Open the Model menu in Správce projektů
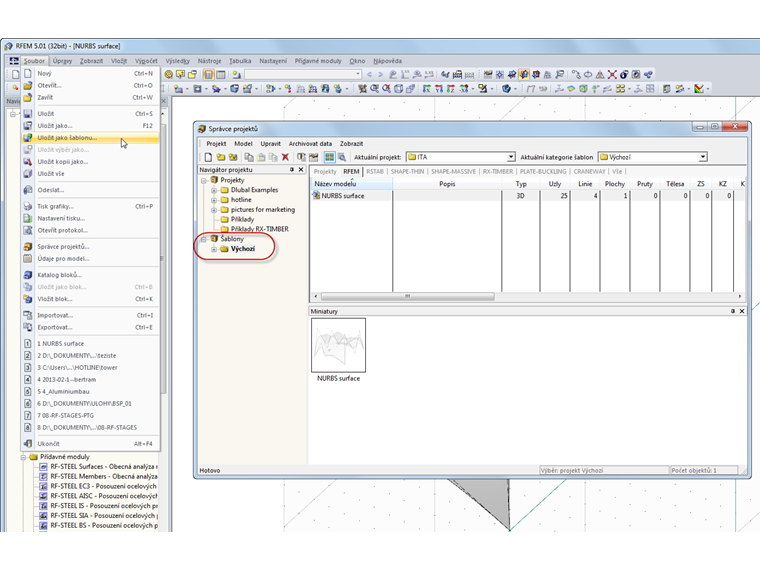 coord(243,144)
